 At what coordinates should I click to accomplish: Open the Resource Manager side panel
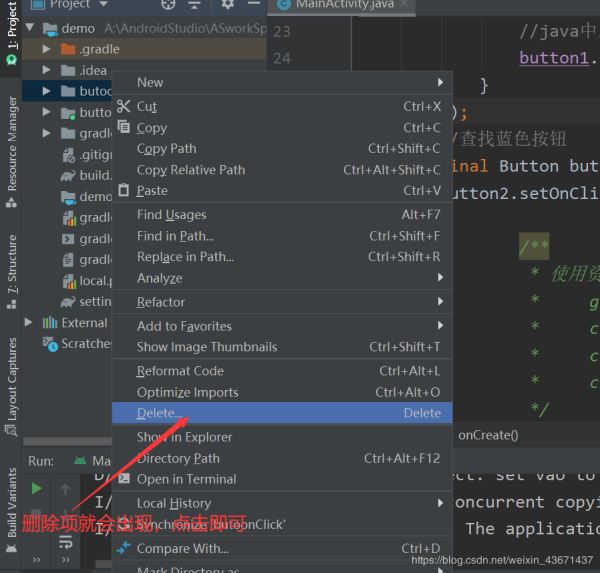(11, 152)
